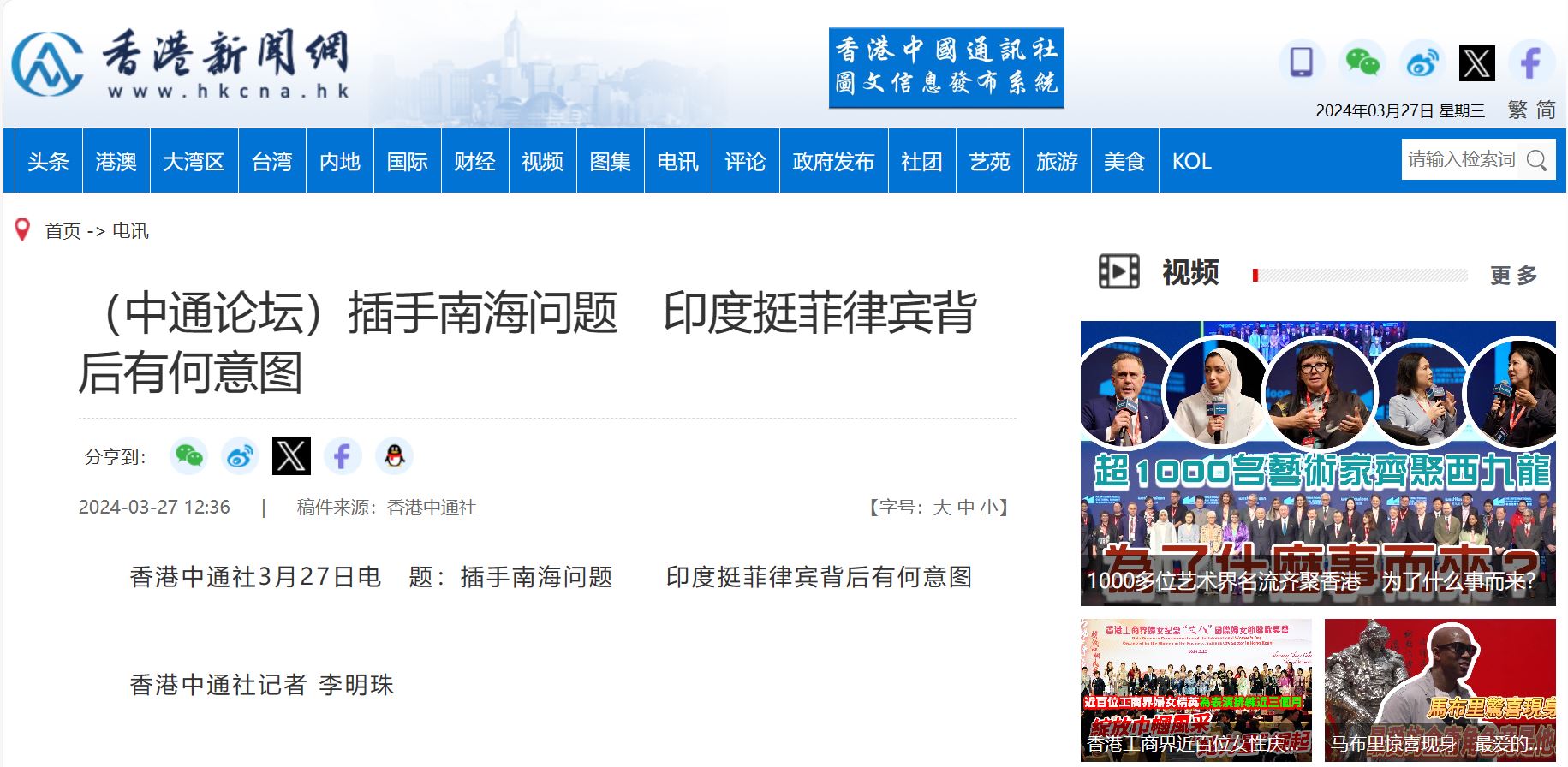
Task: Open the WeChat icon in header
Action: [x=1362, y=62]
